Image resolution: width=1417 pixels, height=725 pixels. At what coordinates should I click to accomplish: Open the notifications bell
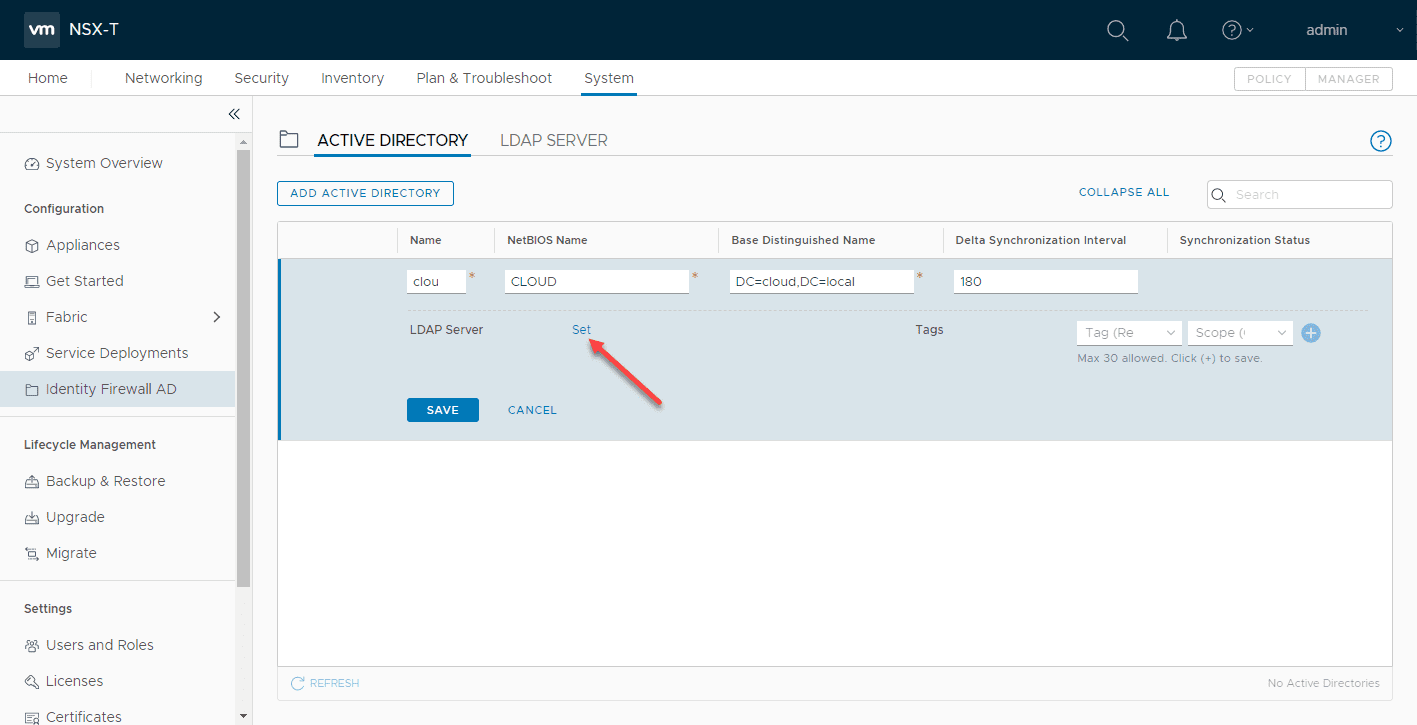point(1176,30)
